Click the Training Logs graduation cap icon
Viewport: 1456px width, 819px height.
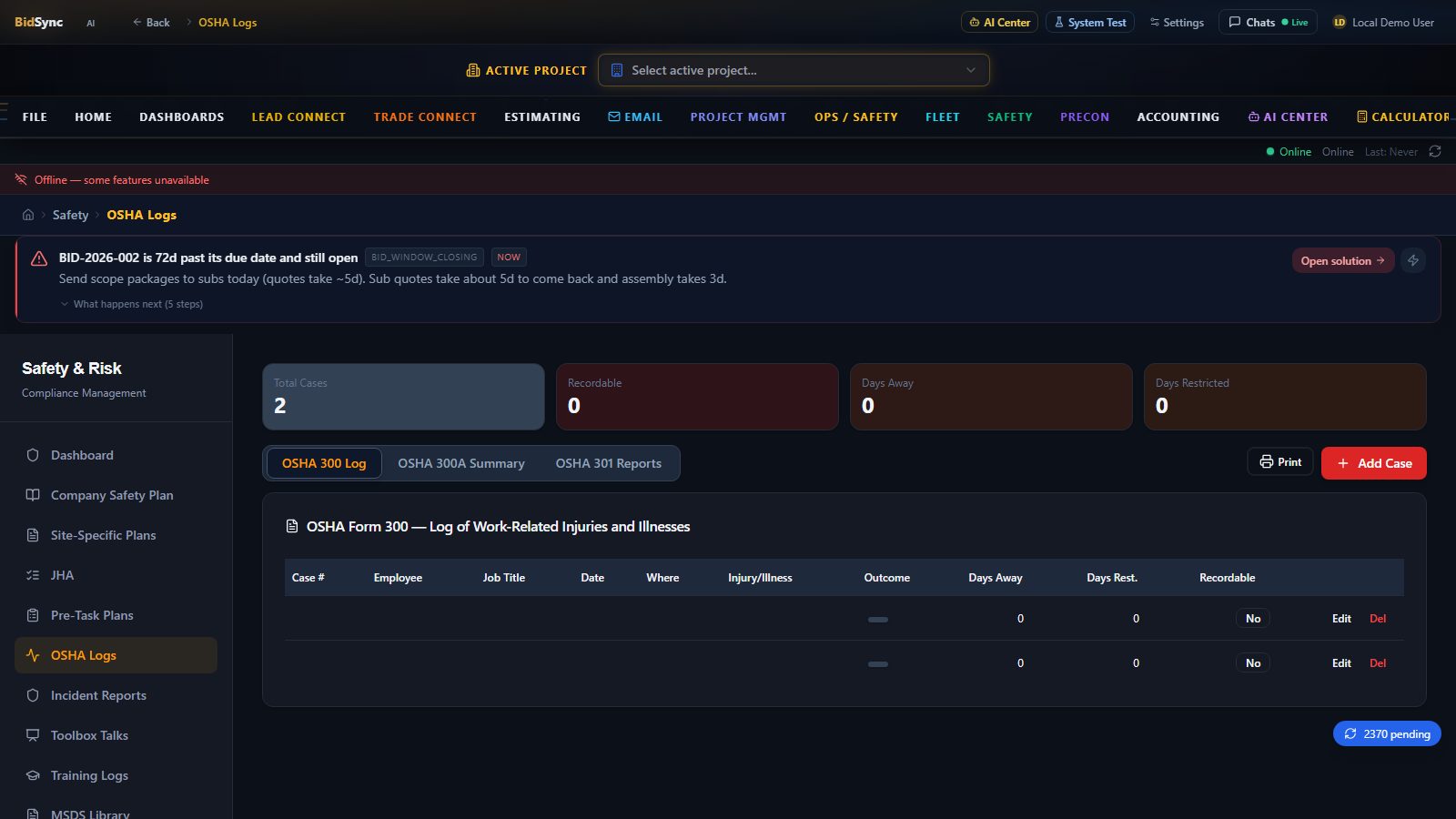coord(33,775)
